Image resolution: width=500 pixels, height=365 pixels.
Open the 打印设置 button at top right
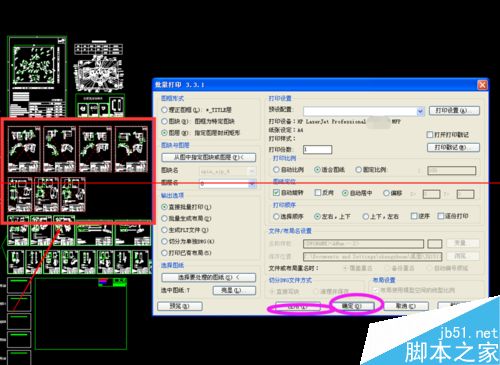coord(454,110)
